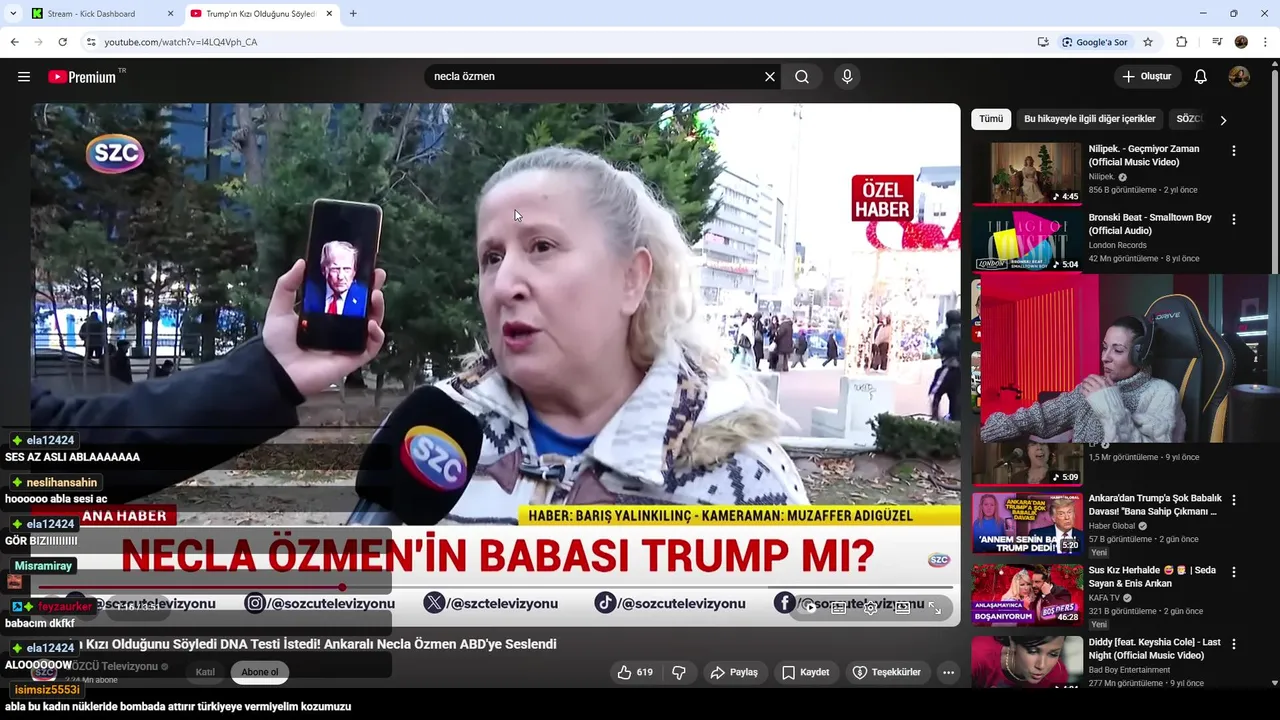The width and height of the screenshot is (1280, 720).
Task: Open the Oluştur create button
Action: 1148,76
